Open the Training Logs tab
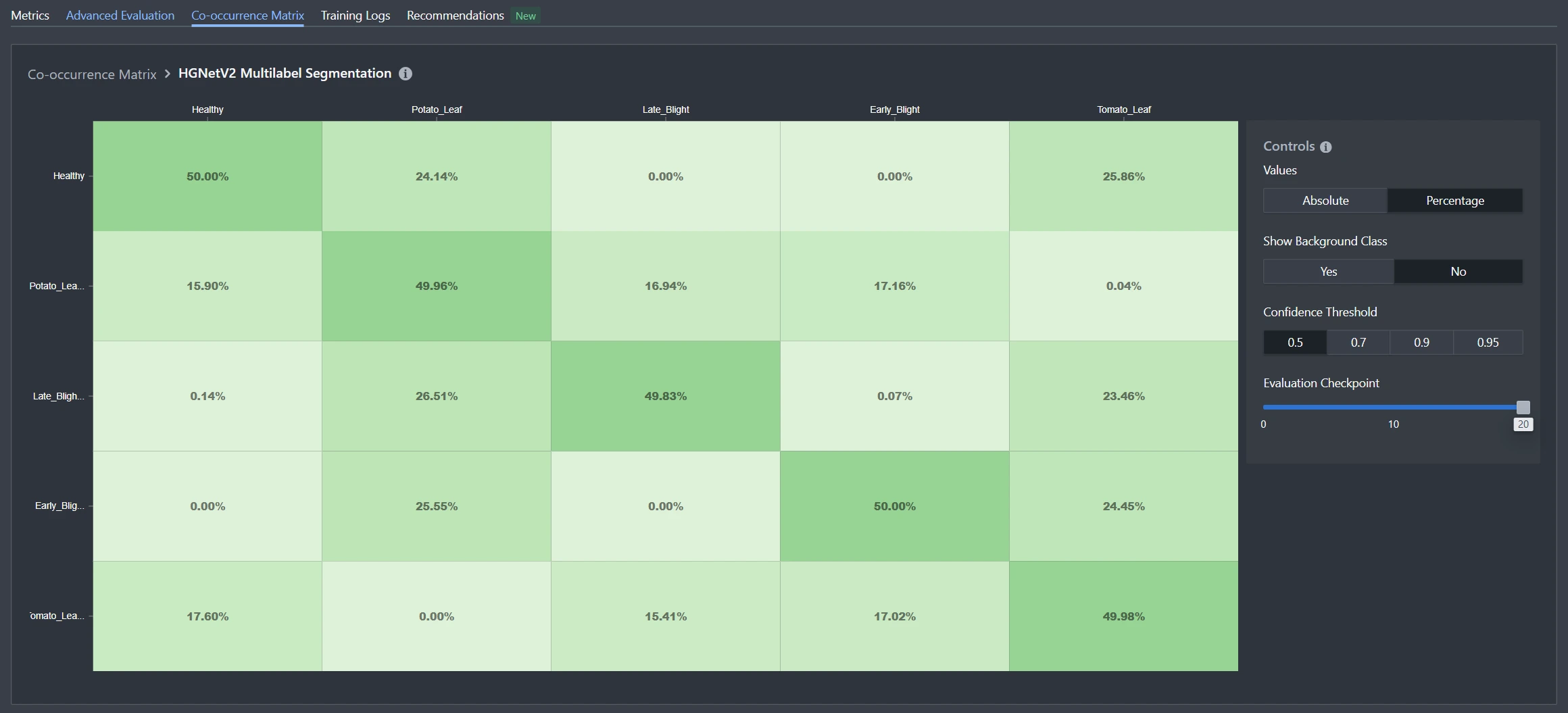This screenshot has height=713, width=1568. click(356, 15)
